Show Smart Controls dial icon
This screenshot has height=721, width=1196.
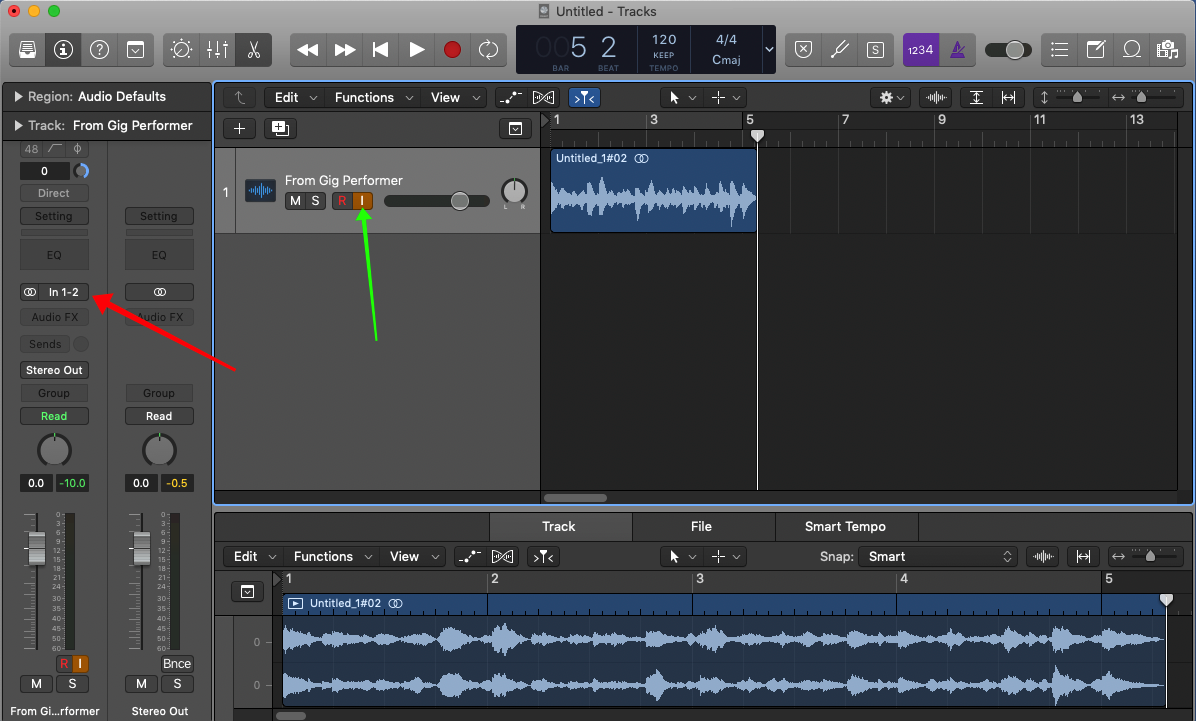pyautogui.click(x=182, y=50)
